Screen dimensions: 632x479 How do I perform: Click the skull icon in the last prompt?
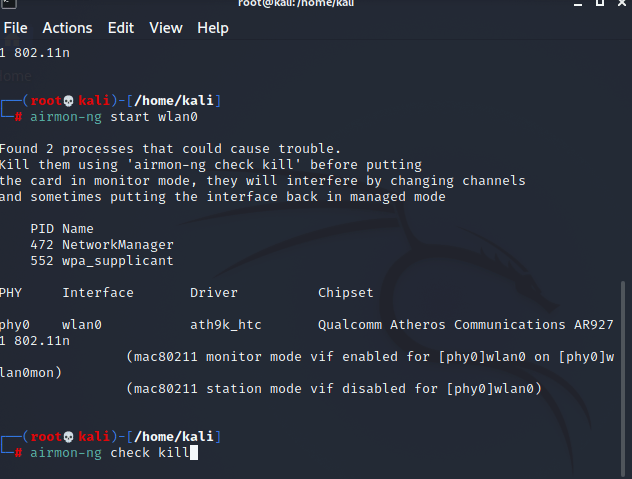click(68, 437)
